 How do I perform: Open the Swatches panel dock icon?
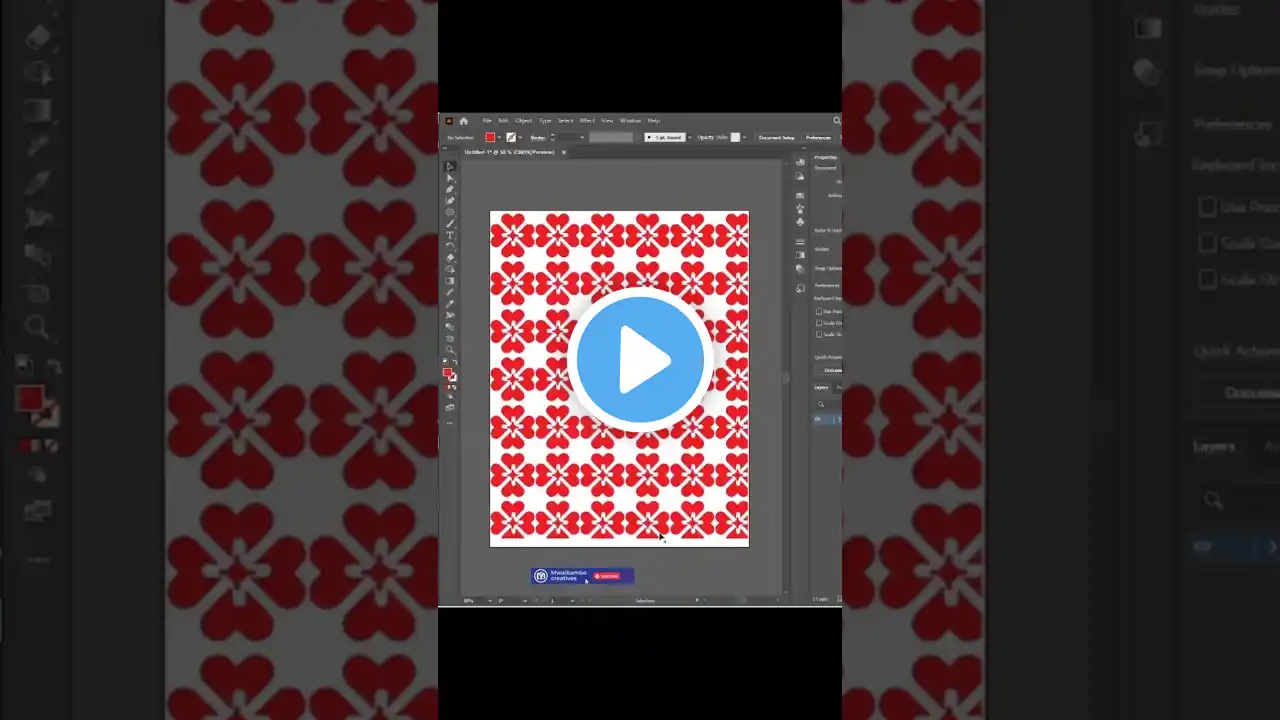click(x=800, y=196)
